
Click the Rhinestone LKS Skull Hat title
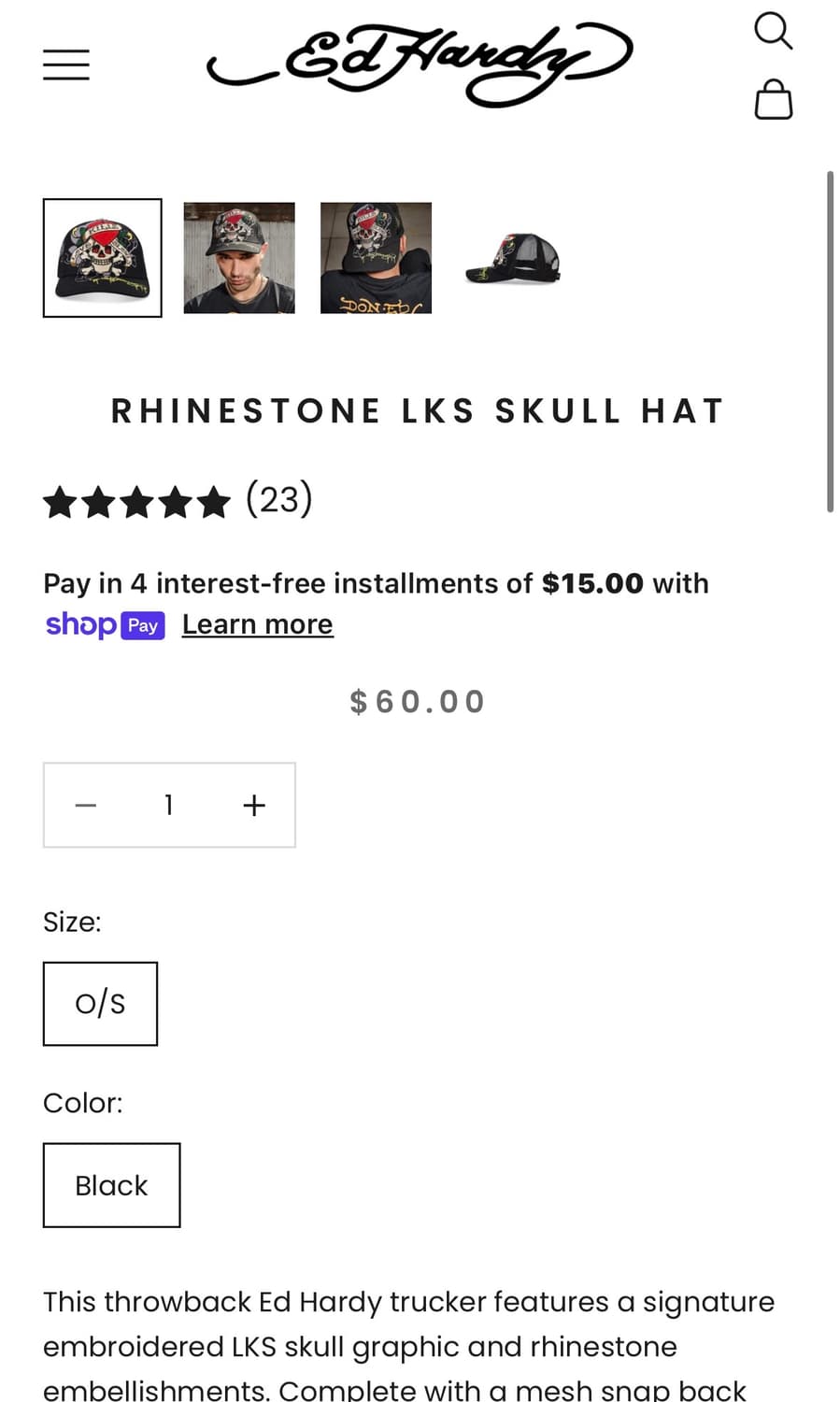click(419, 411)
